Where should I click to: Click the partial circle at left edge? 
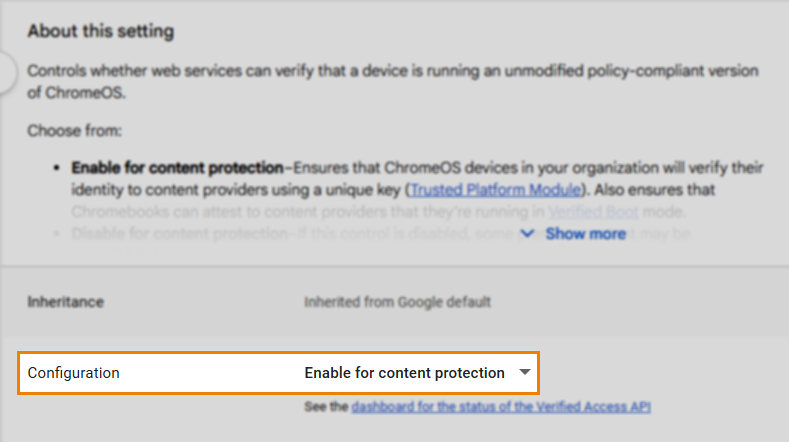coord(6,73)
